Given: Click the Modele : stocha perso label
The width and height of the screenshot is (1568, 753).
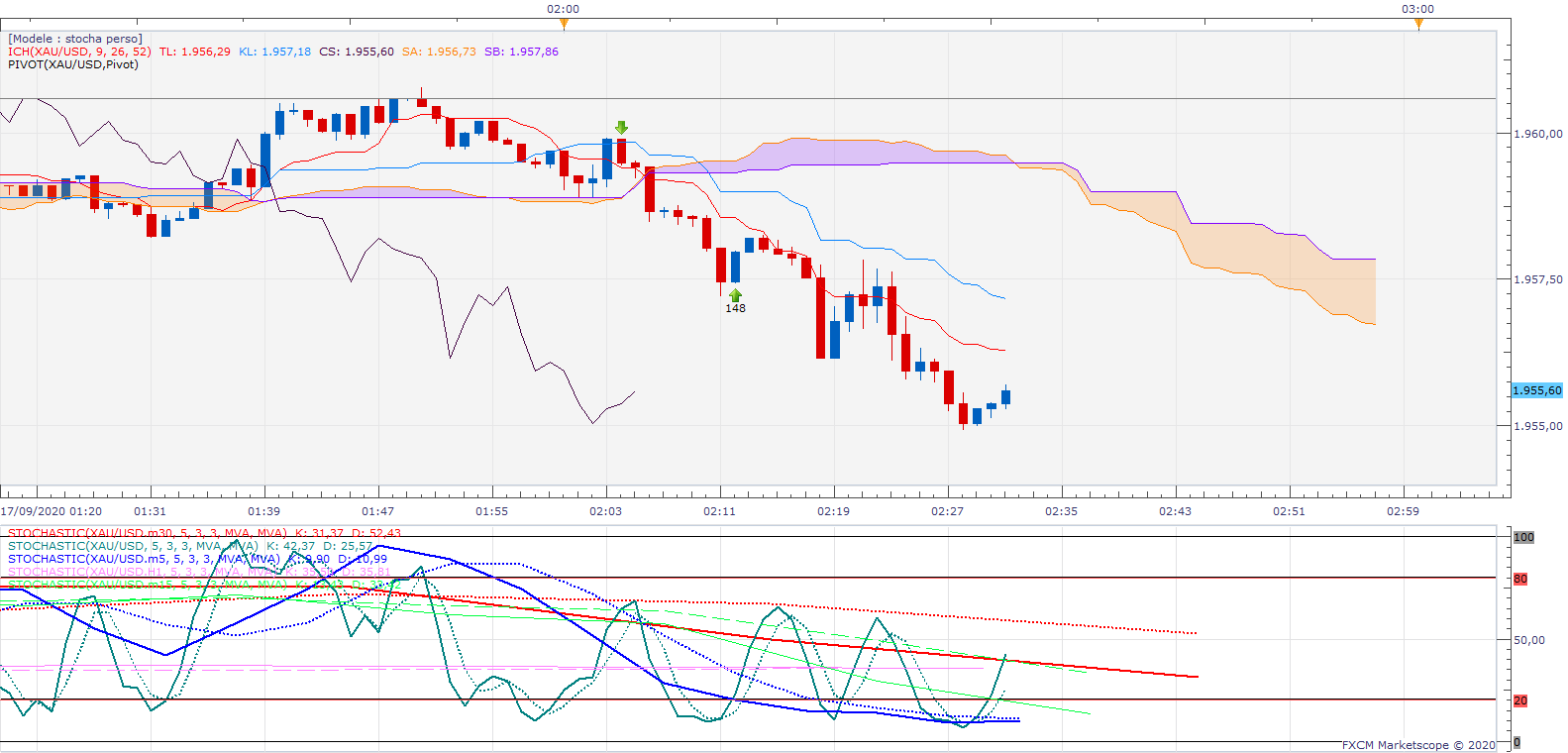Looking at the screenshot, I should tap(75, 39).
